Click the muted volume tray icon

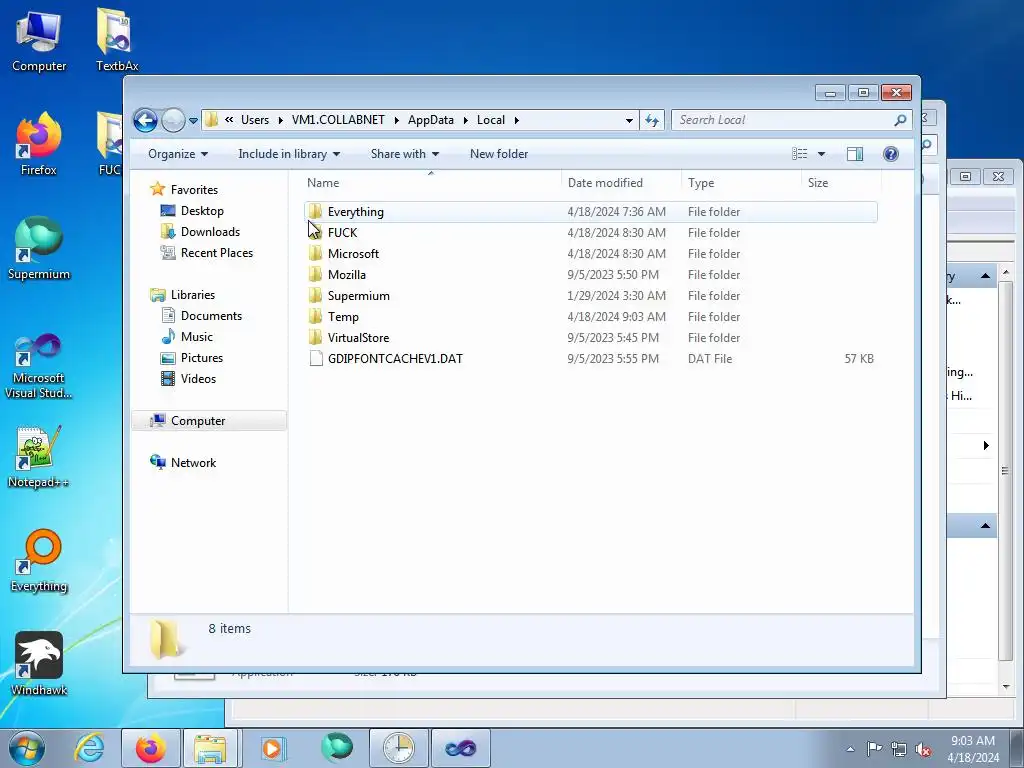coord(923,749)
